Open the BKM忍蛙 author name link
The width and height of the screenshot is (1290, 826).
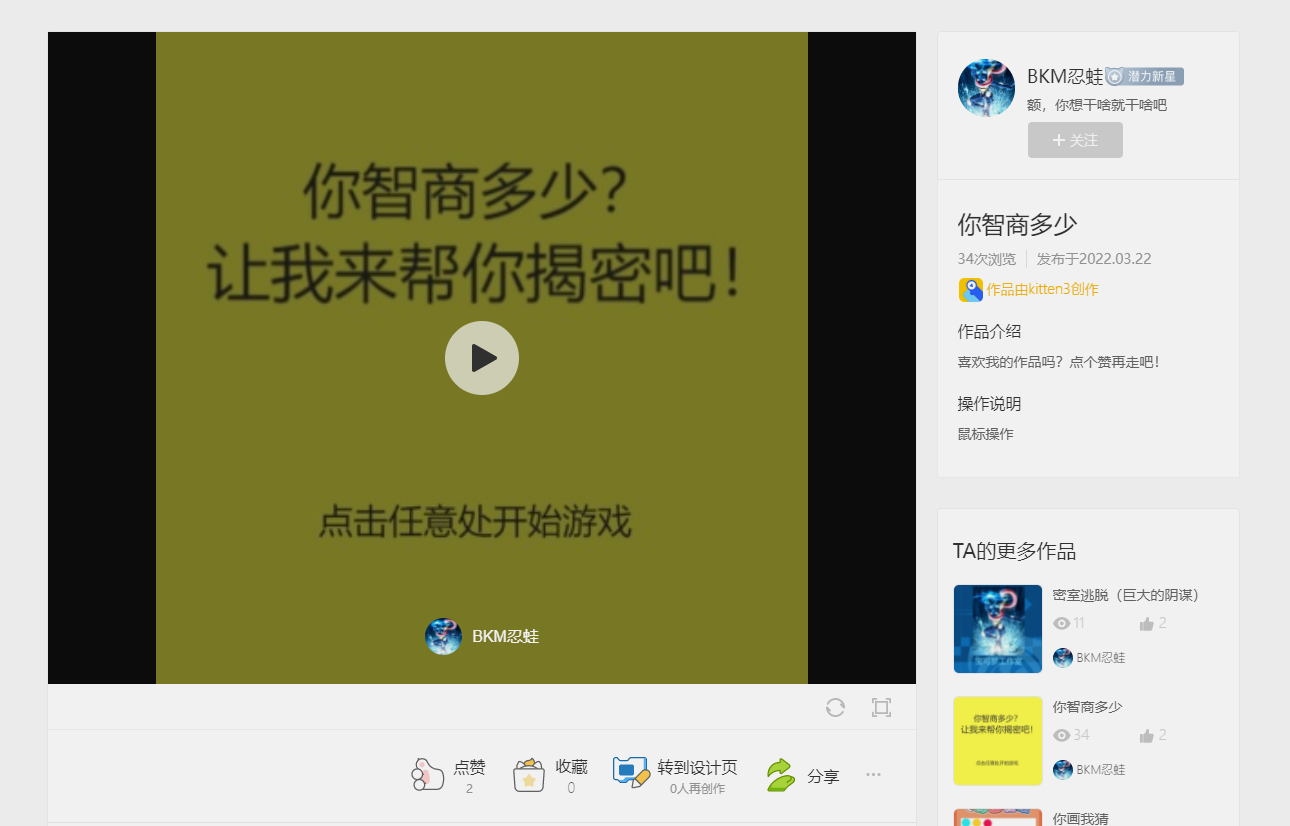pos(1065,77)
